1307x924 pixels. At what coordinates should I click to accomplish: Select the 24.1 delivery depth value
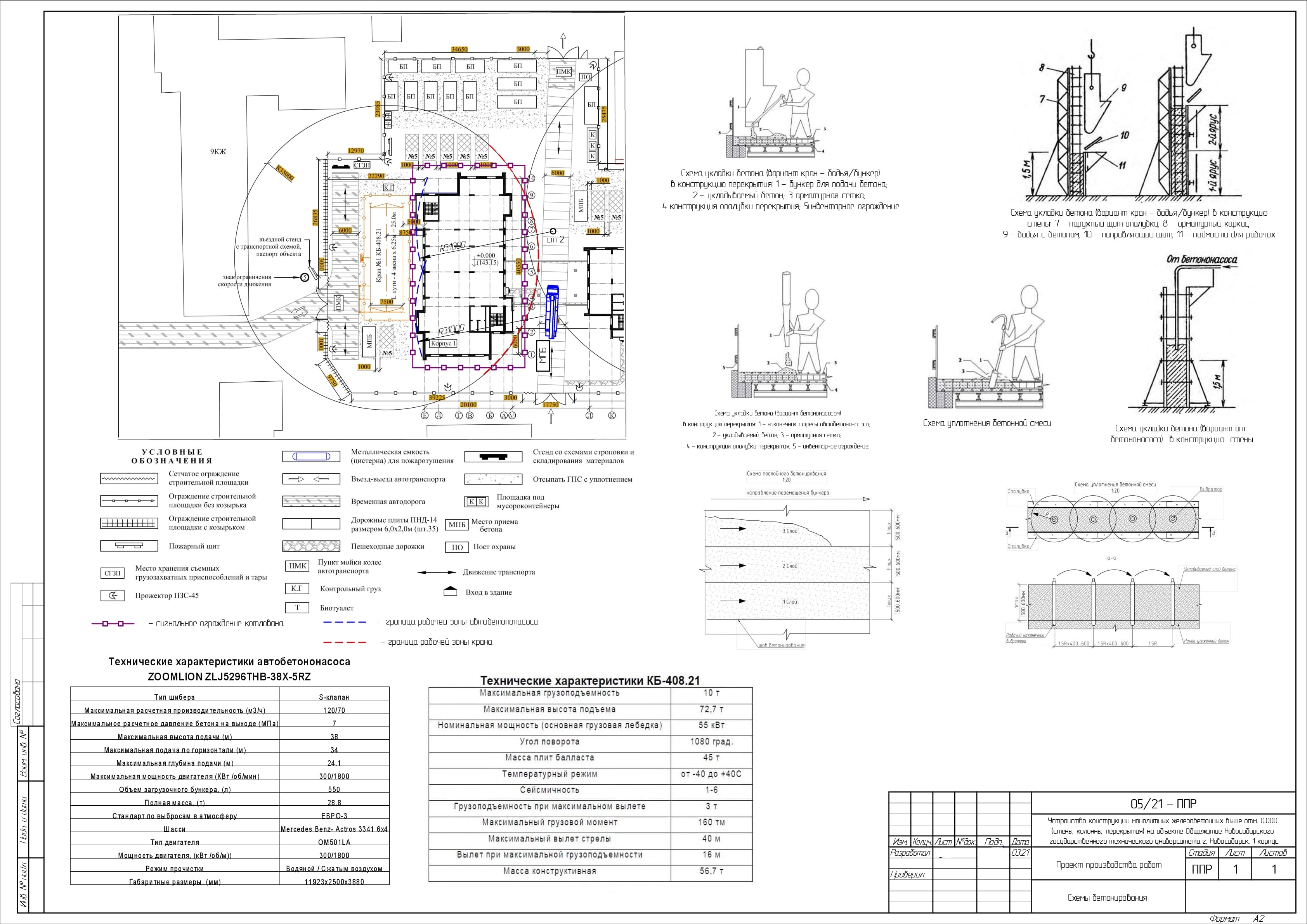pyautogui.click(x=334, y=763)
